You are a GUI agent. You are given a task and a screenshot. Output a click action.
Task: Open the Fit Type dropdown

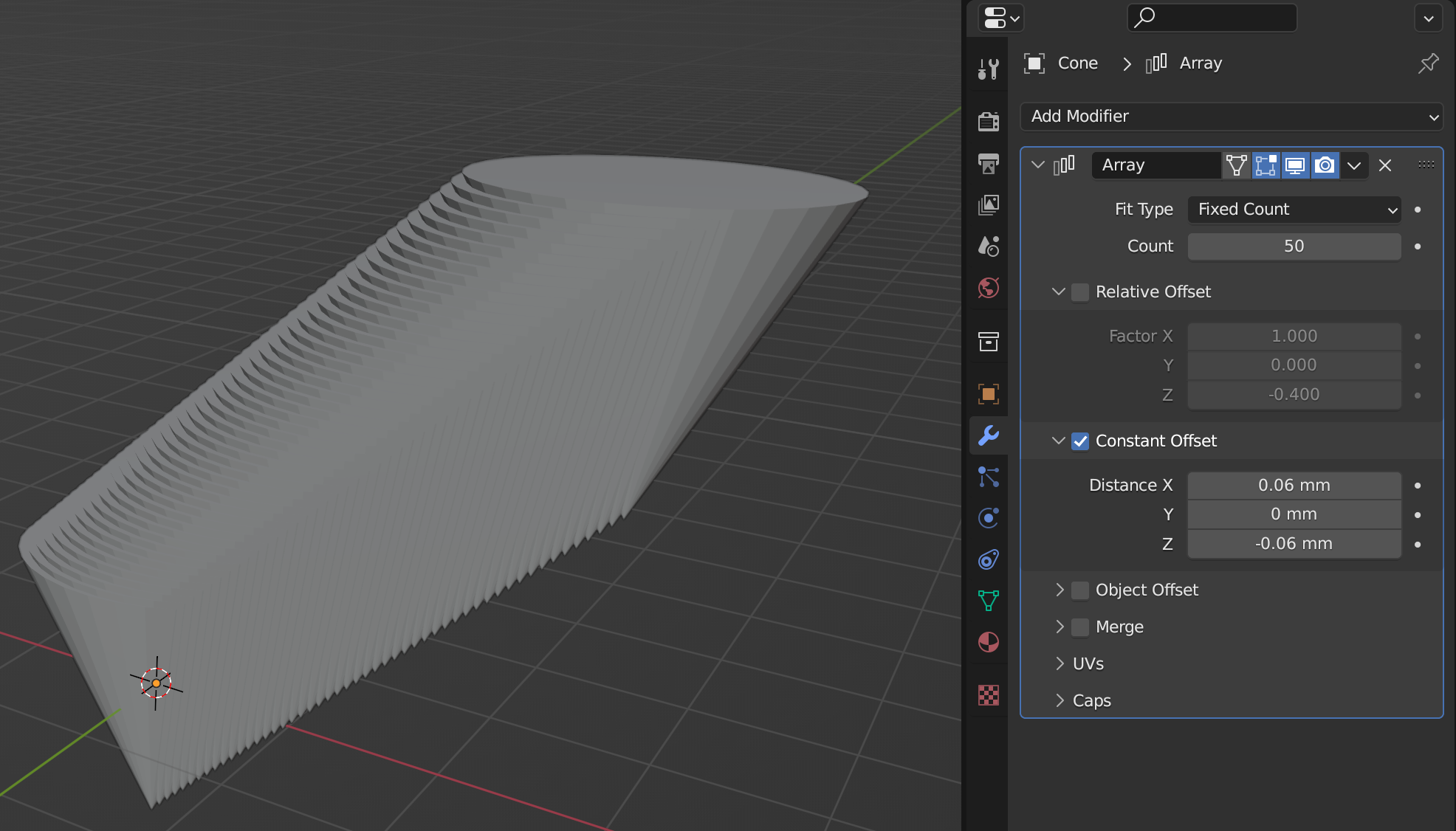tap(1294, 210)
